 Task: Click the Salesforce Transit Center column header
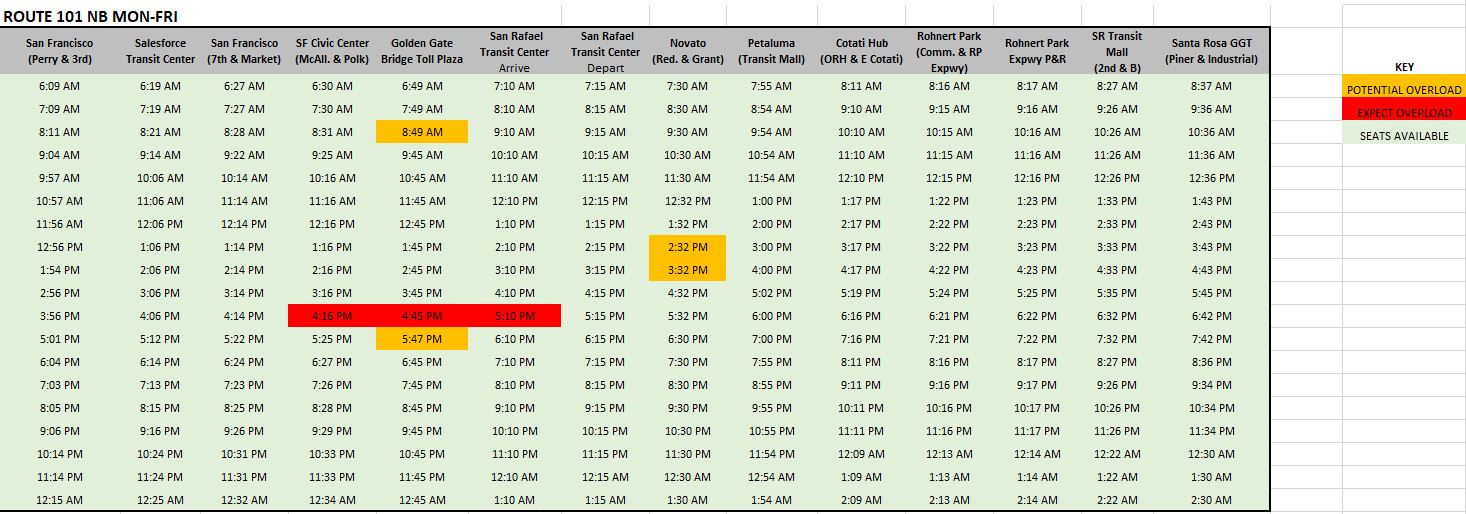(160, 51)
